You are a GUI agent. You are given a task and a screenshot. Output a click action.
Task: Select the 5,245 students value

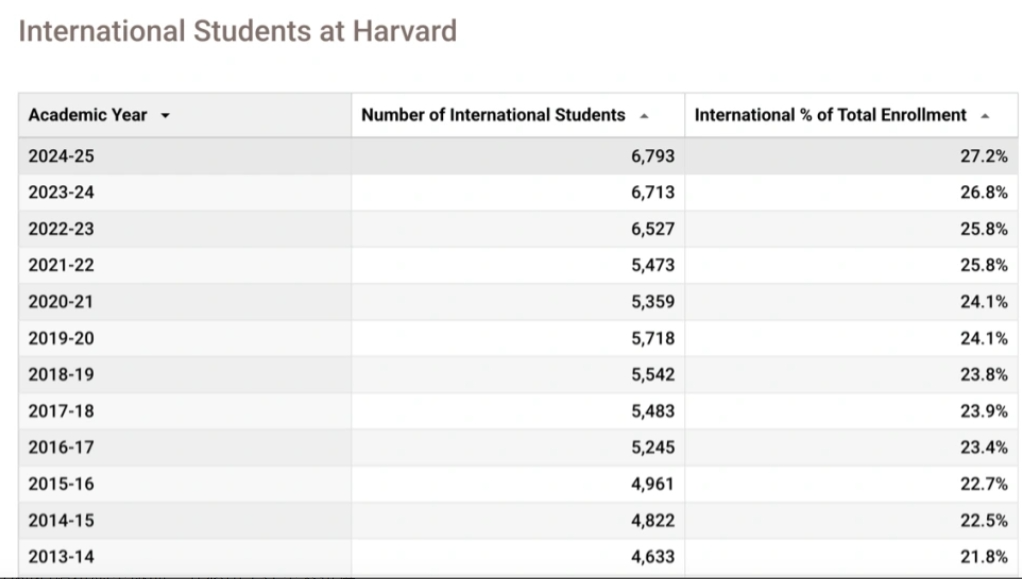653,448
